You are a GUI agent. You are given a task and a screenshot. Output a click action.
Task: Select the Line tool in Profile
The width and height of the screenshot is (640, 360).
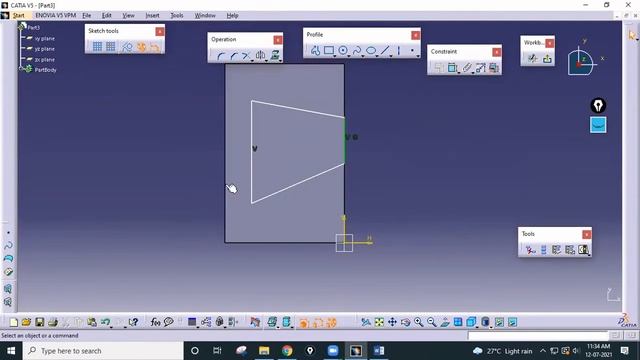pos(384,51)
